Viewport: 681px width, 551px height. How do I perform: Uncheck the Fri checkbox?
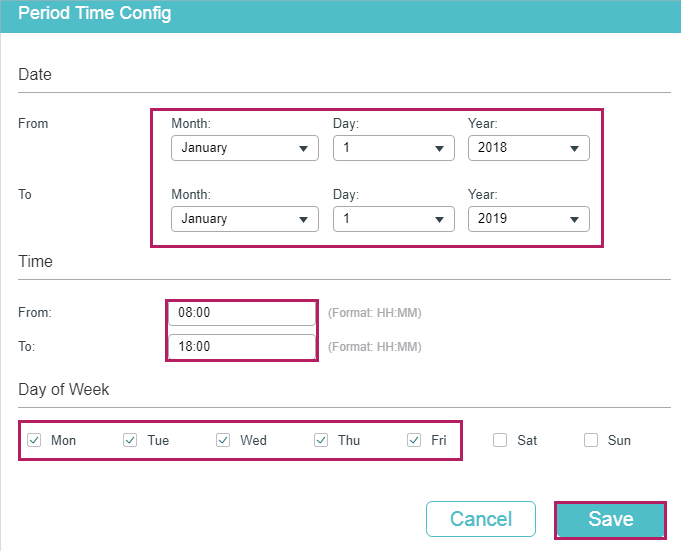(414, 440)
